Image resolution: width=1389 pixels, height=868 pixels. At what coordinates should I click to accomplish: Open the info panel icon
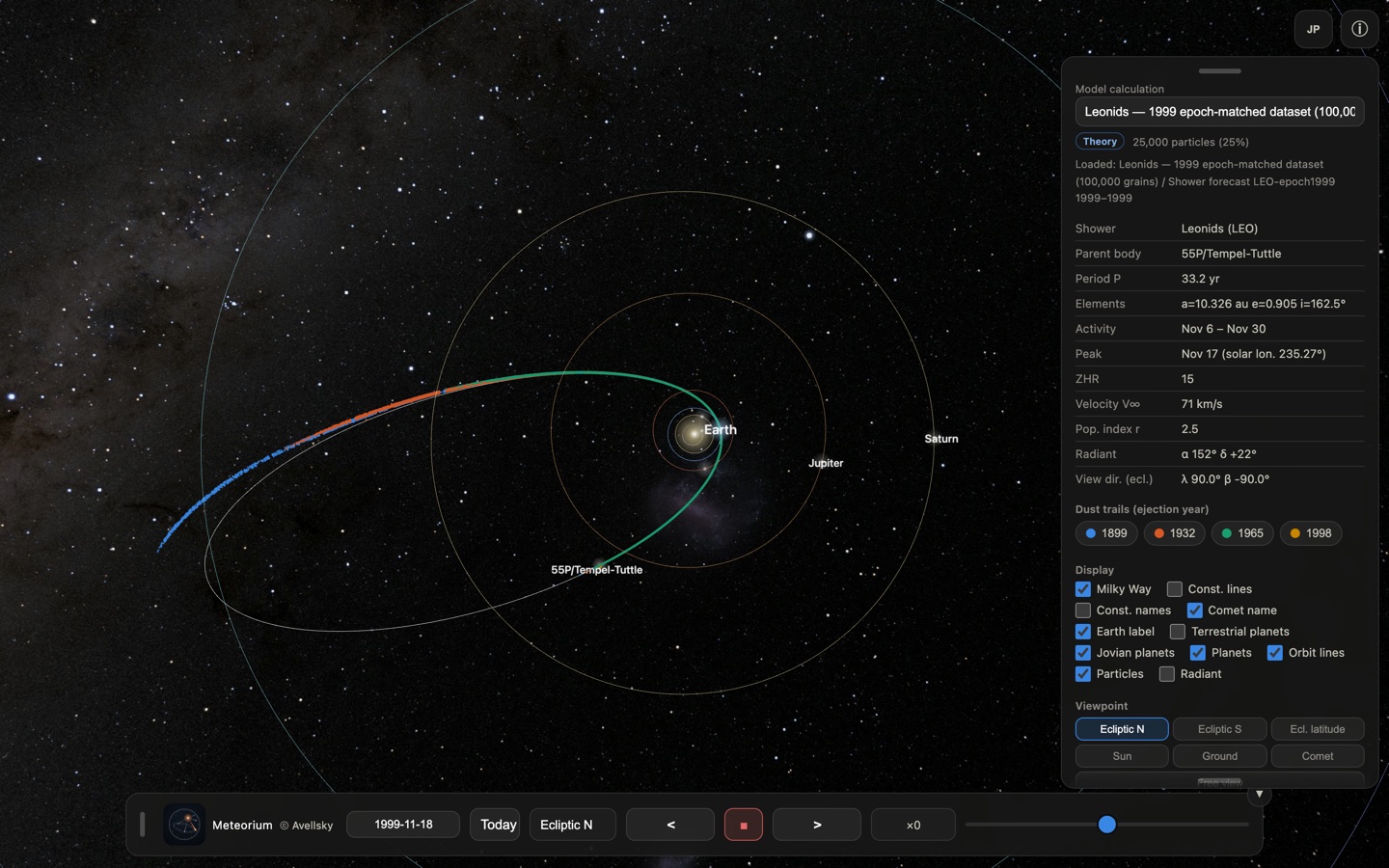[1359, 29]
